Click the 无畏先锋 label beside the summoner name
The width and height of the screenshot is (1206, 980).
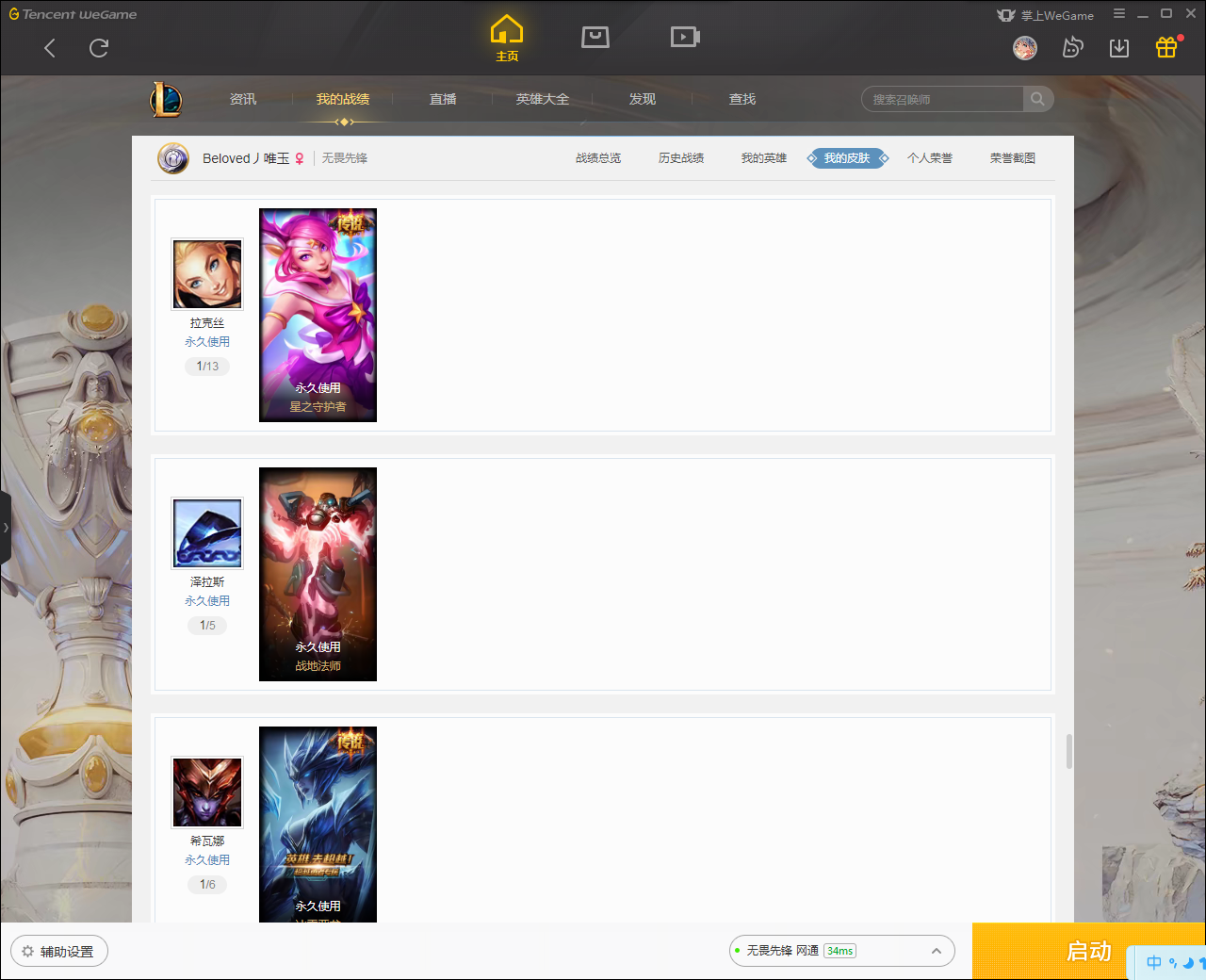coord(345,158)
